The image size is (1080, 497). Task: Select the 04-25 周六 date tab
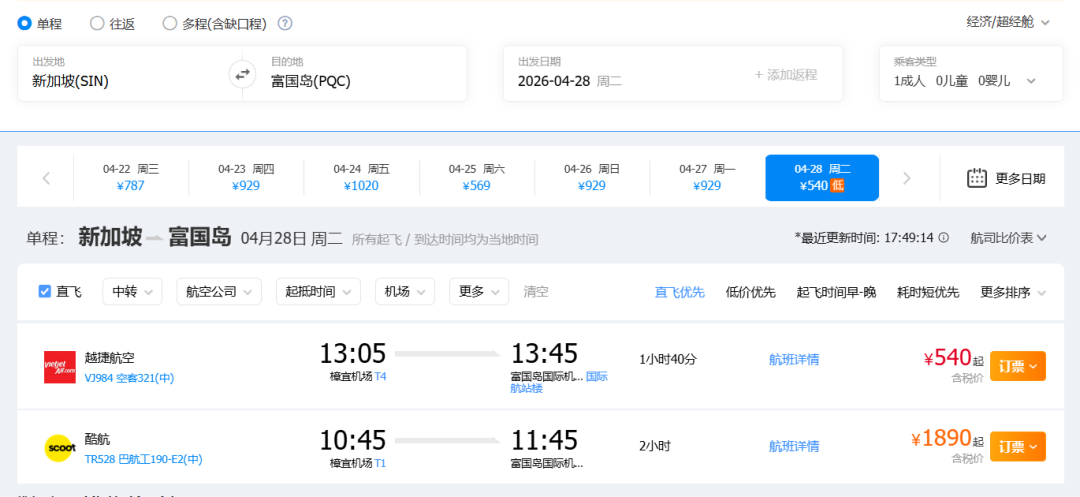point(477,178)
